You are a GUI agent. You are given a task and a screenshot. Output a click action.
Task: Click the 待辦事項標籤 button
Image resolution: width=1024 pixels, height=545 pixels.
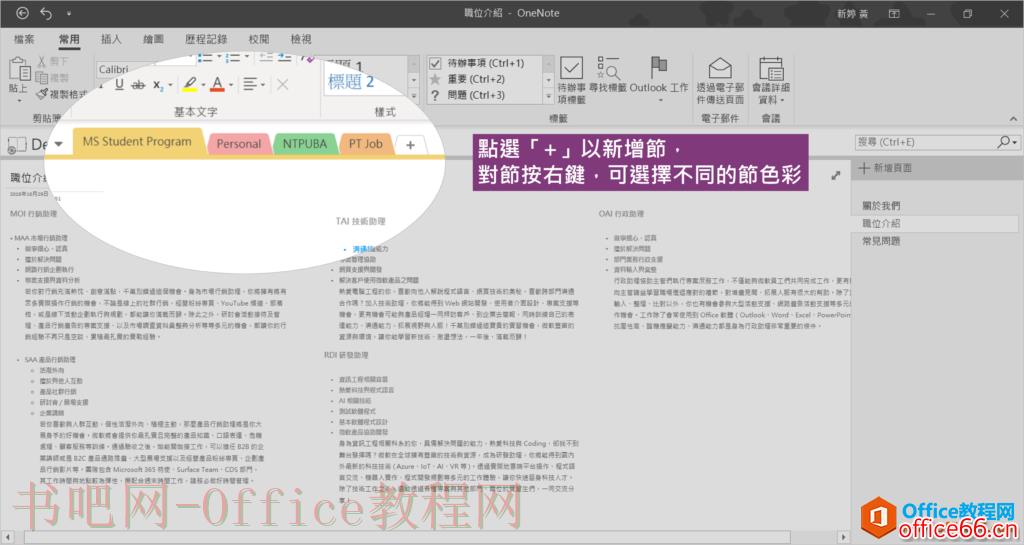click(571, 80)
